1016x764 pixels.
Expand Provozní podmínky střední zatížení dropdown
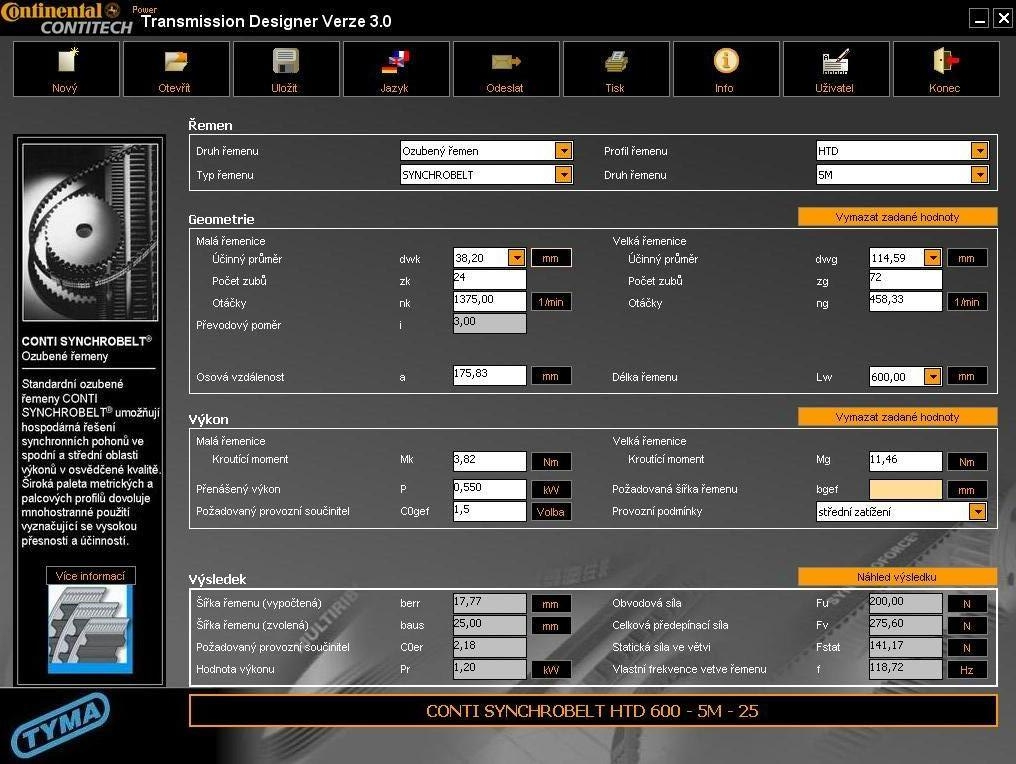pos(977,511)
